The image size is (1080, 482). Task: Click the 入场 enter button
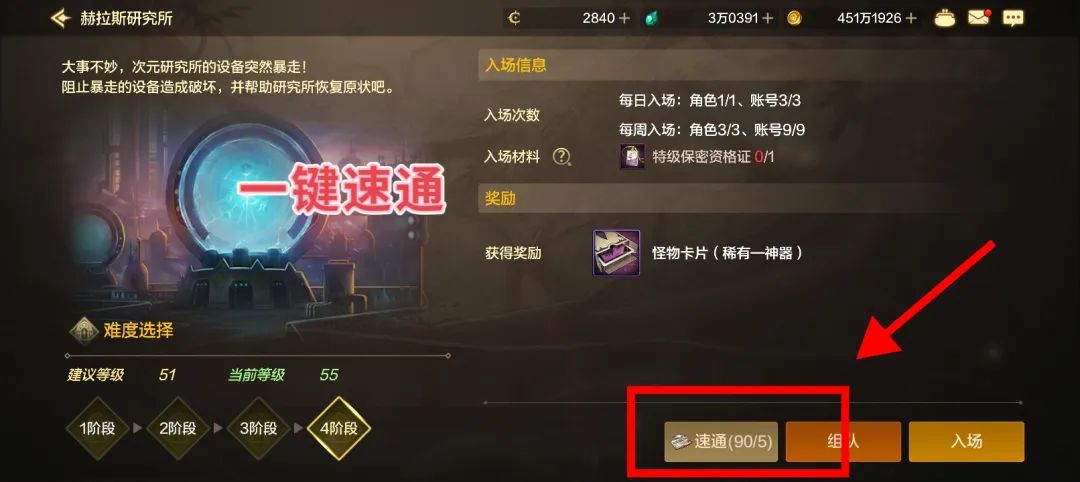click(x=966, y=442)
